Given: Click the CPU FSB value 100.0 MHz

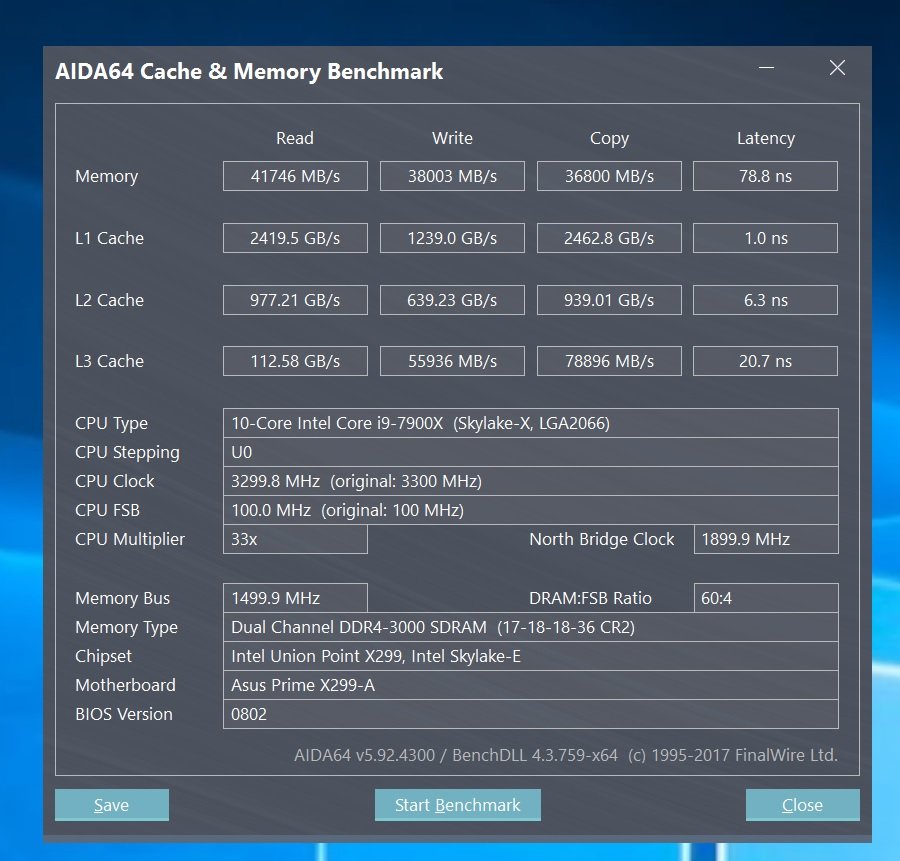Looking at the screenshot, I should [x=530, y=510].
